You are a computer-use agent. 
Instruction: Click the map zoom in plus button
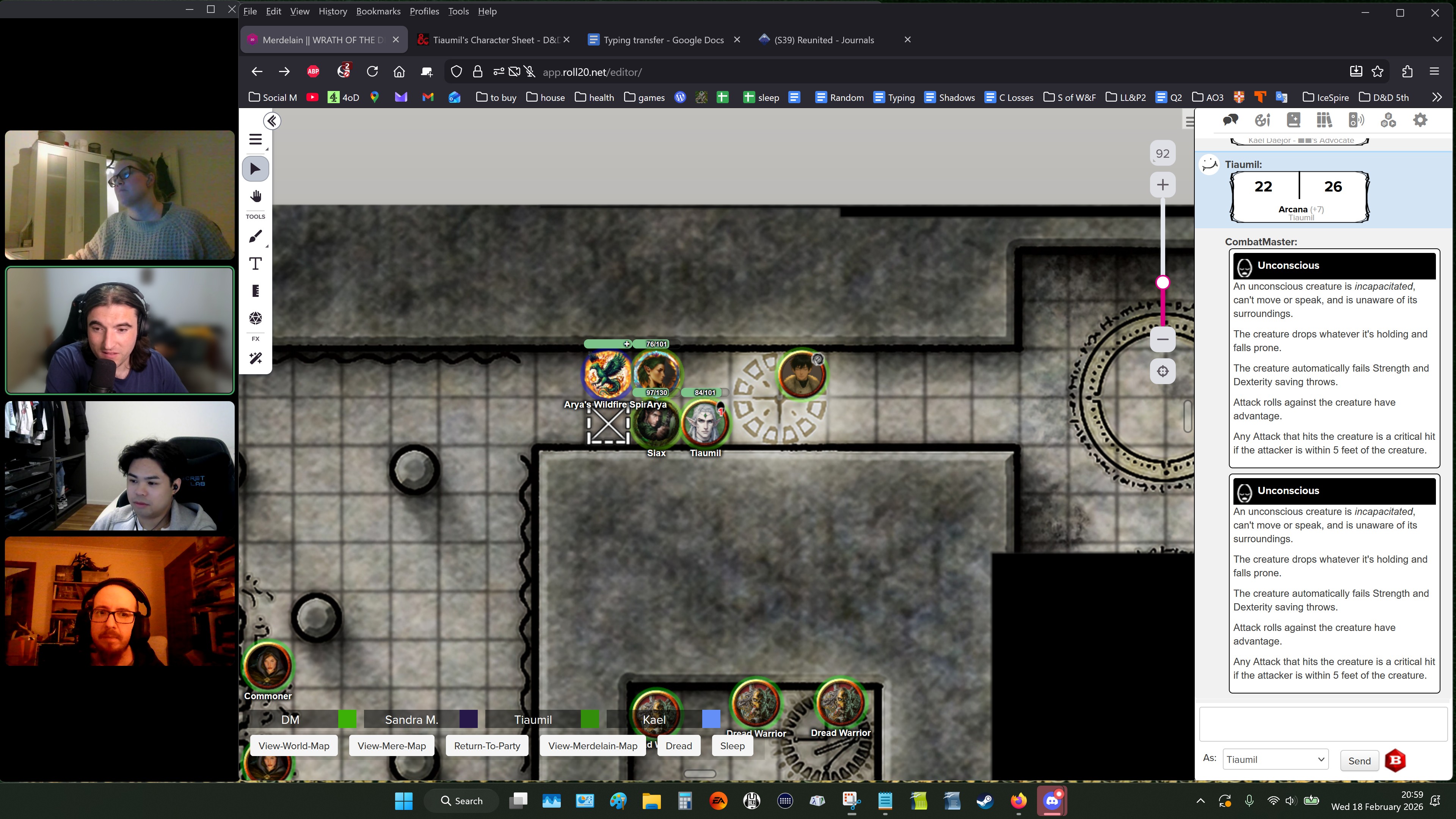pos(1163,185)
